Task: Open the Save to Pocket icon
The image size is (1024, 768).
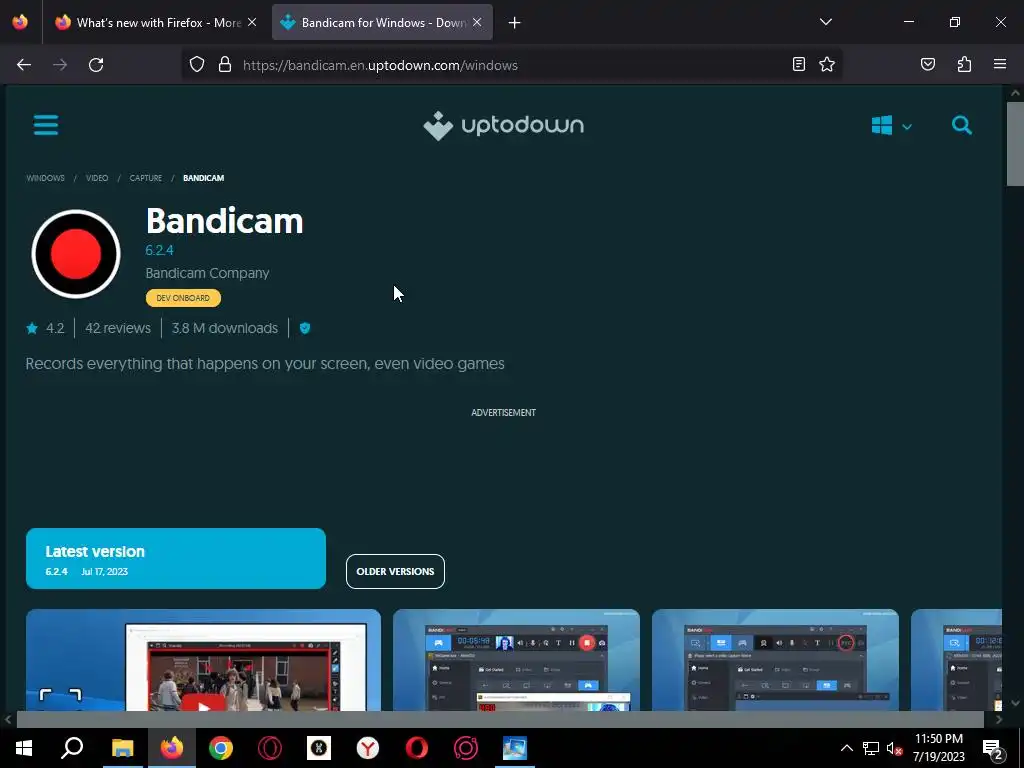Action: 927,64
